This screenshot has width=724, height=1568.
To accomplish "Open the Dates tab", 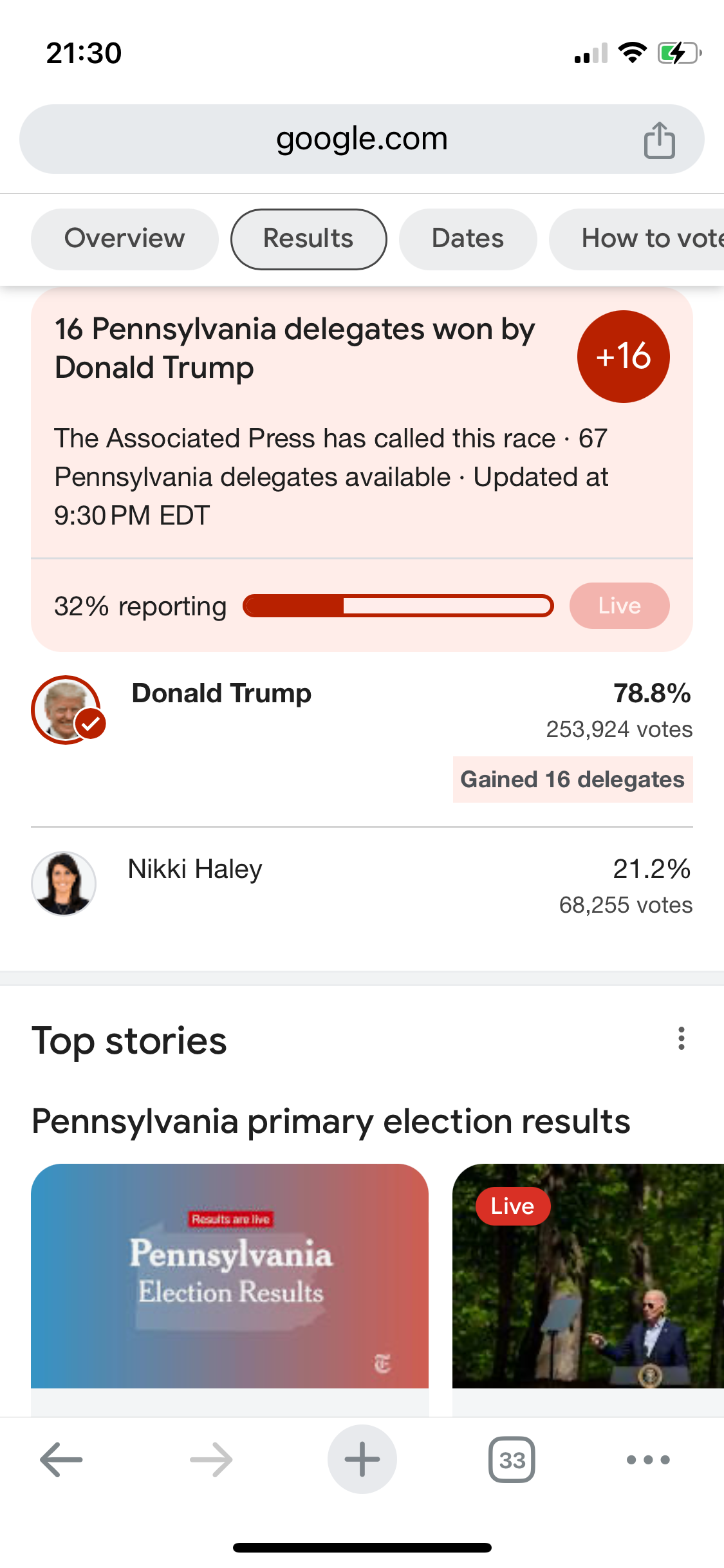I will point(468,239).
